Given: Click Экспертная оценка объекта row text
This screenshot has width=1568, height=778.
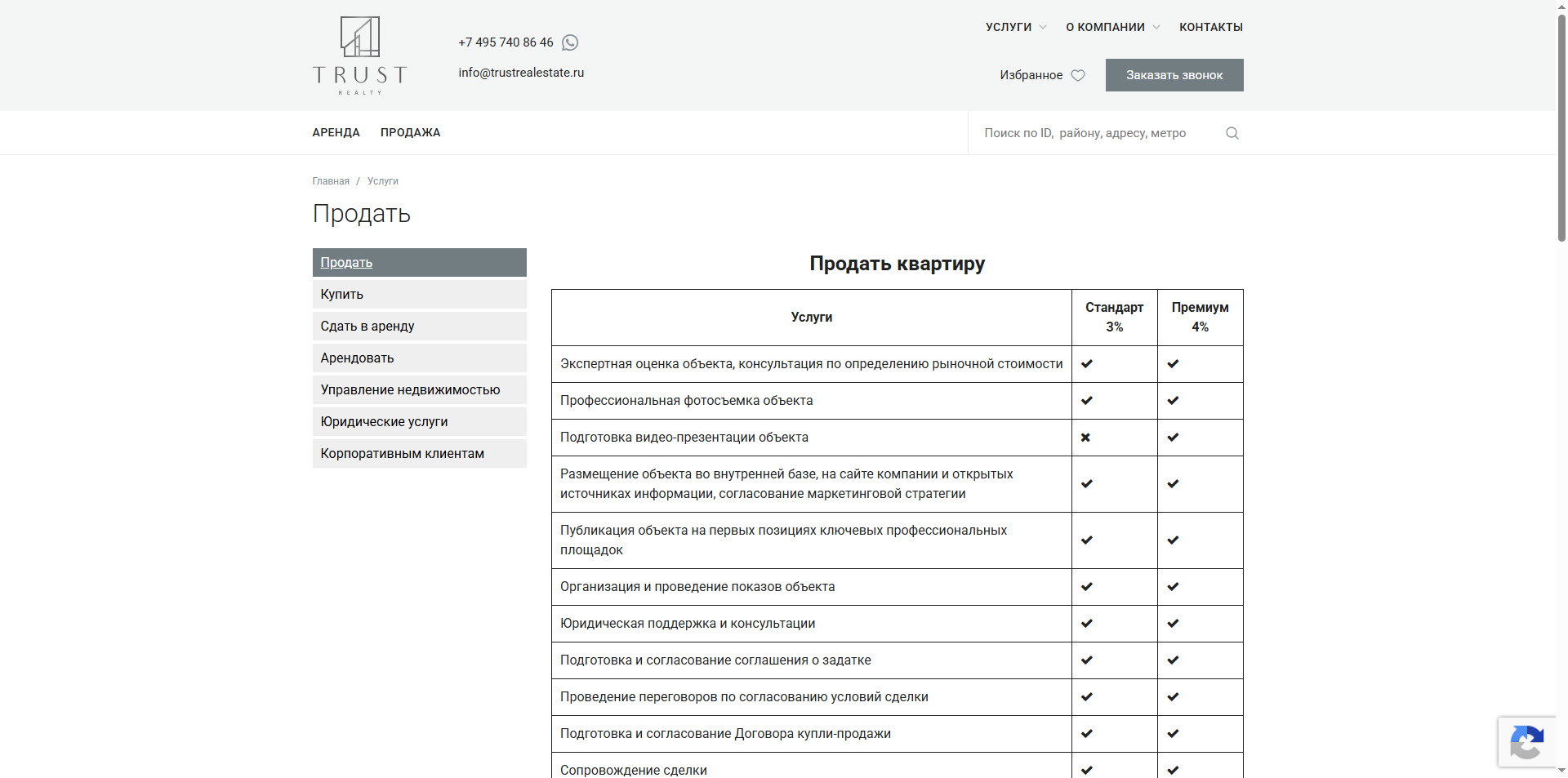Looking at the screenshot, I should pos(811,364).
